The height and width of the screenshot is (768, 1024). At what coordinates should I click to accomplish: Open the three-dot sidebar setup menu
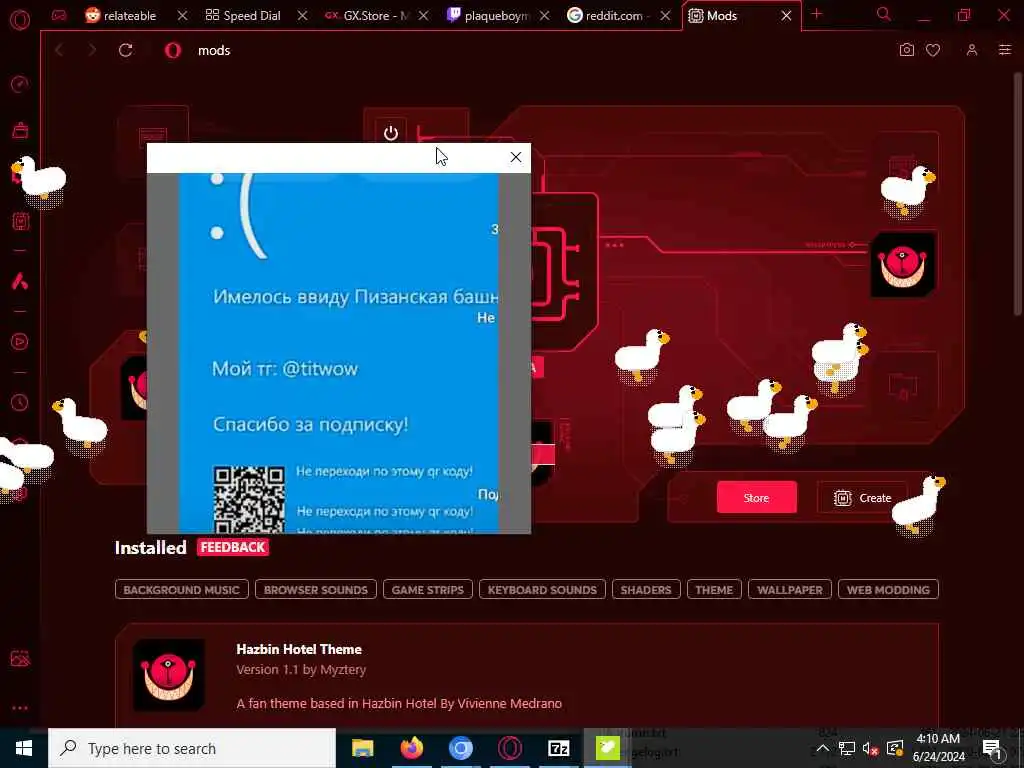coord(20,708)
